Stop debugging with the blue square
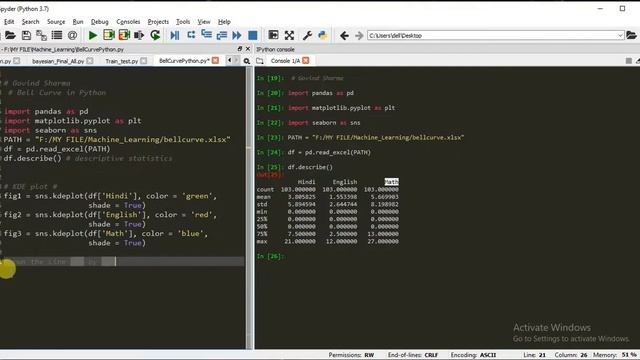Screen dimensions: 640x360 point(253,36)
